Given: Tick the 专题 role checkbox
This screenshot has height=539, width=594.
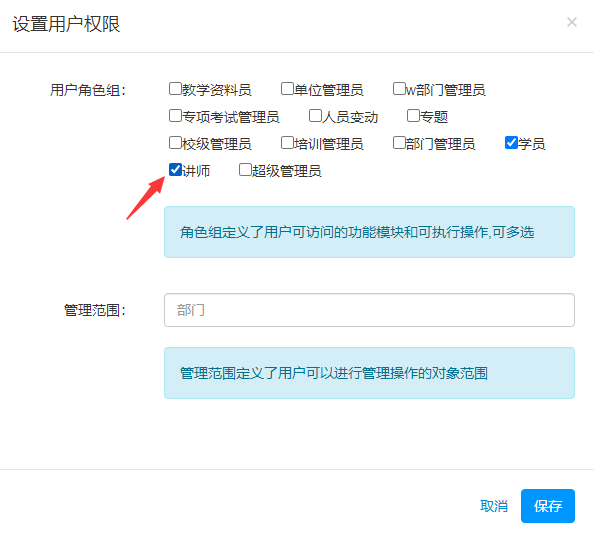Looking at the screenshot, I should tap(413, 116).
